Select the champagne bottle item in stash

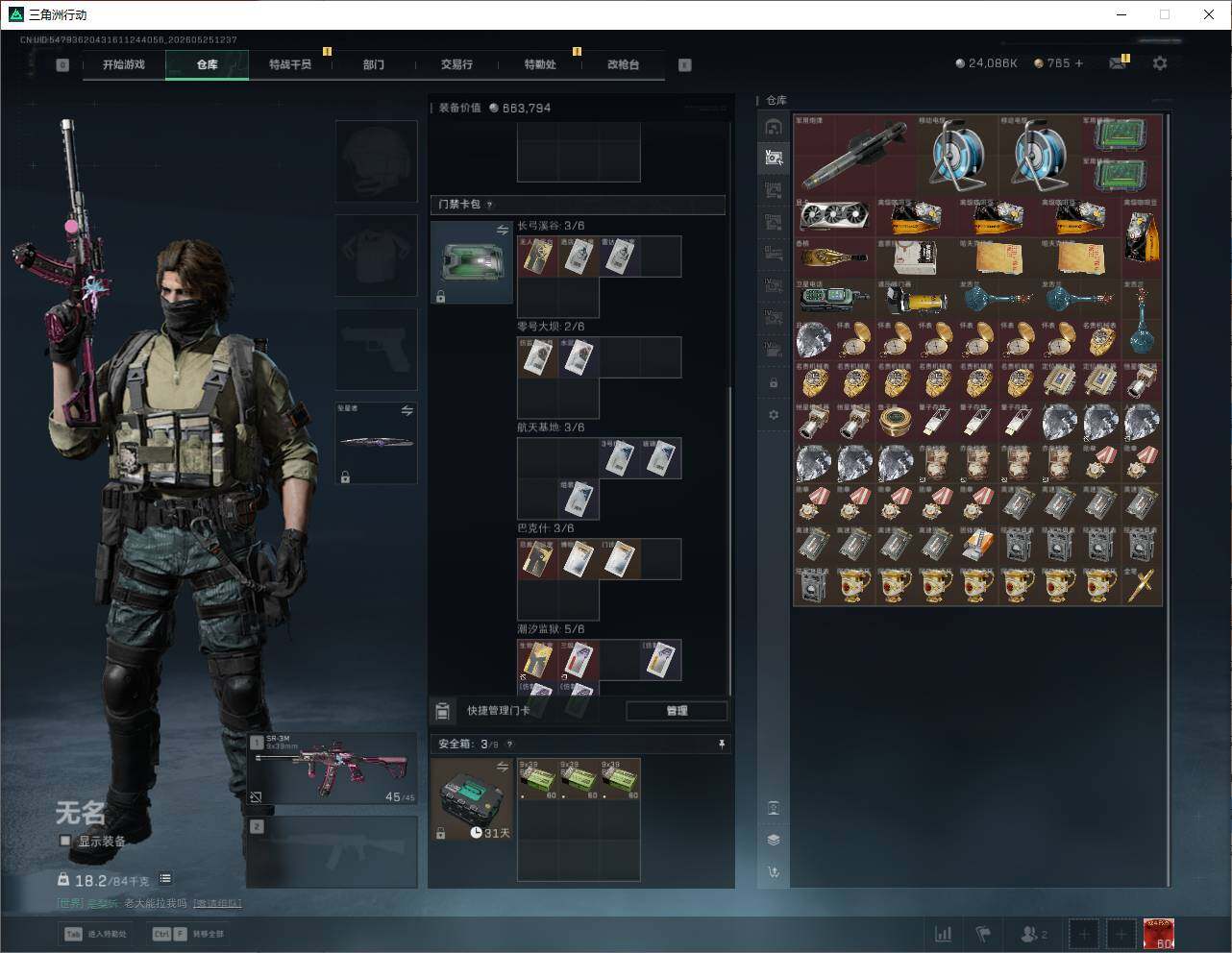click(834, 257)
